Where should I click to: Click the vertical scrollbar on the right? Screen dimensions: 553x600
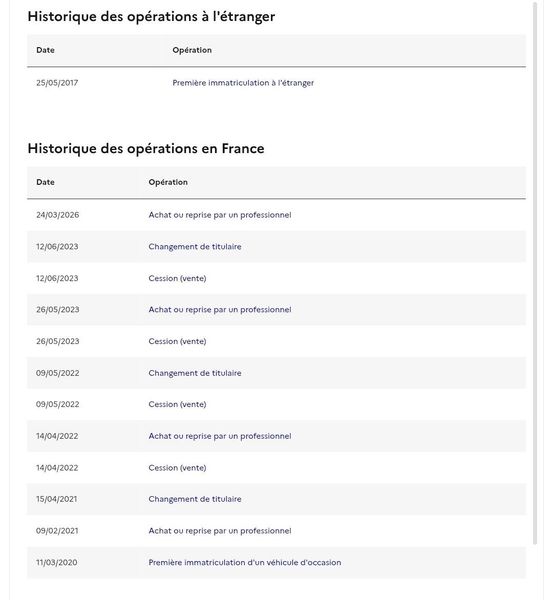tap(535, 272)
